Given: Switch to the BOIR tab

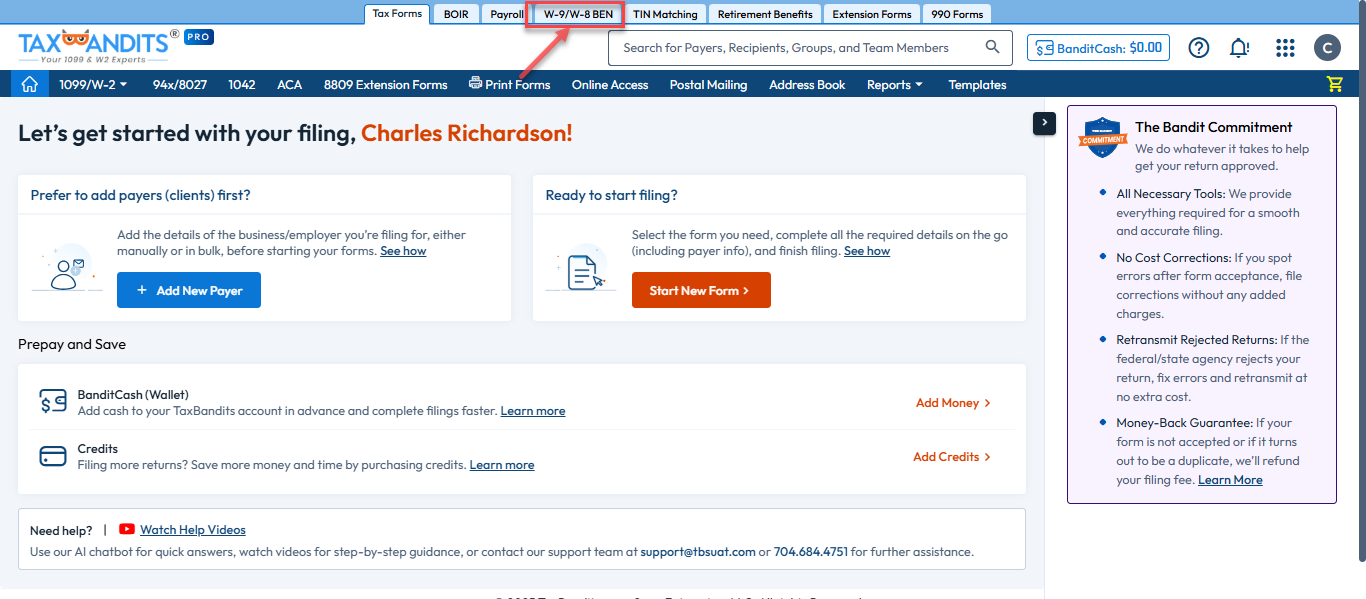Looking at the screenshot, I should point(456,14).
